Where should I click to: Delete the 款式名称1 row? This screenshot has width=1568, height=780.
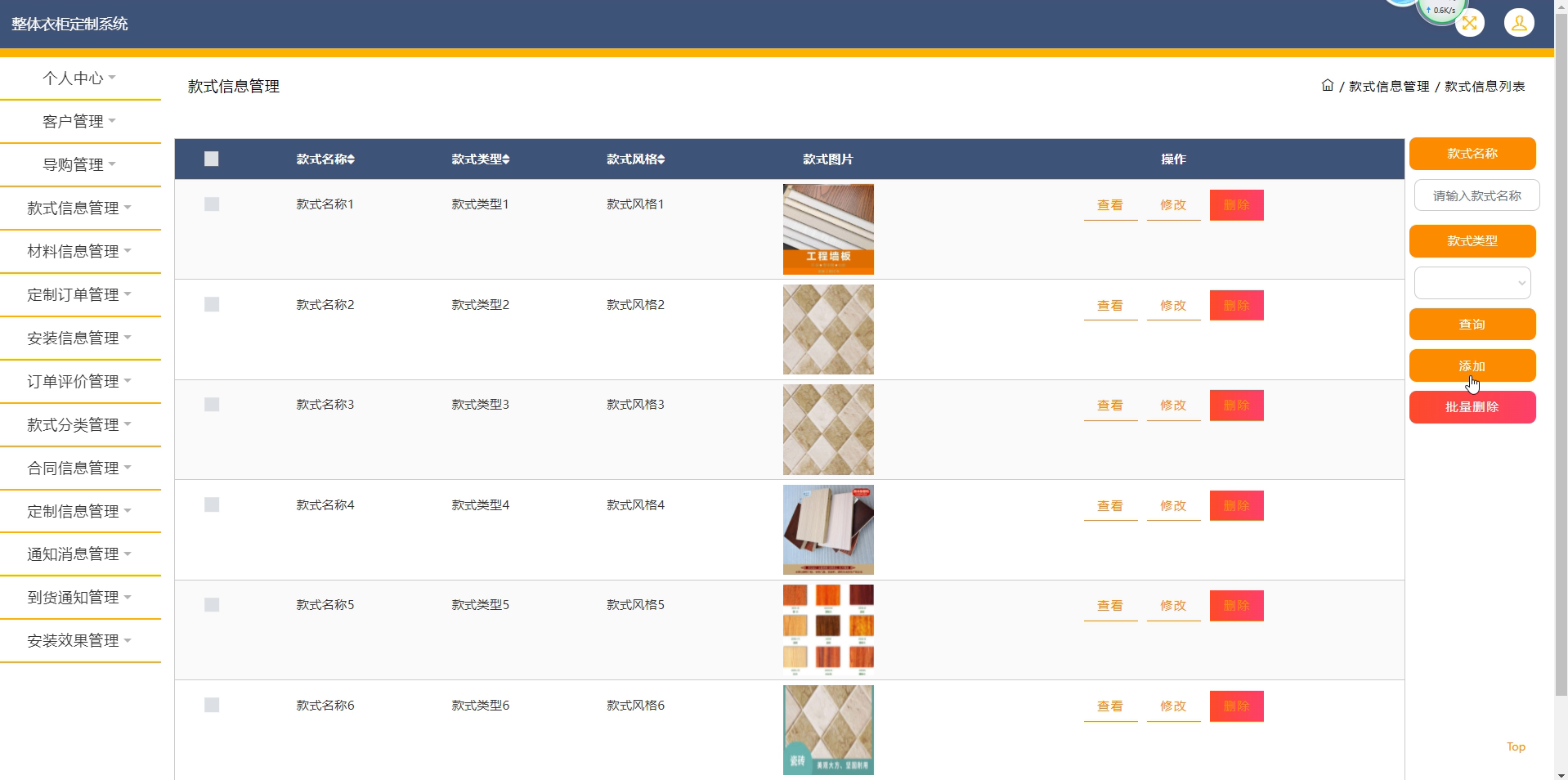pos(1236,205)
